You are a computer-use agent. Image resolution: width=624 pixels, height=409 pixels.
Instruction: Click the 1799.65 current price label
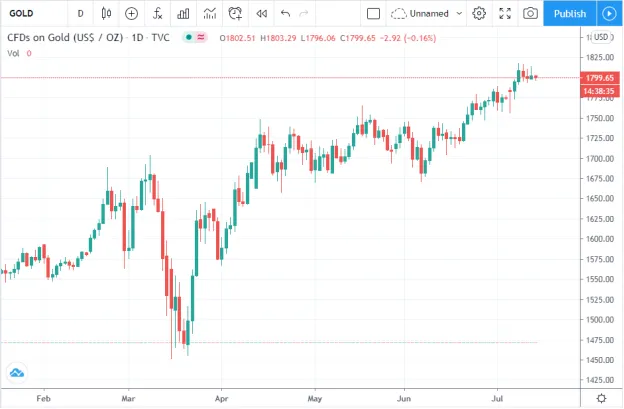600,78
